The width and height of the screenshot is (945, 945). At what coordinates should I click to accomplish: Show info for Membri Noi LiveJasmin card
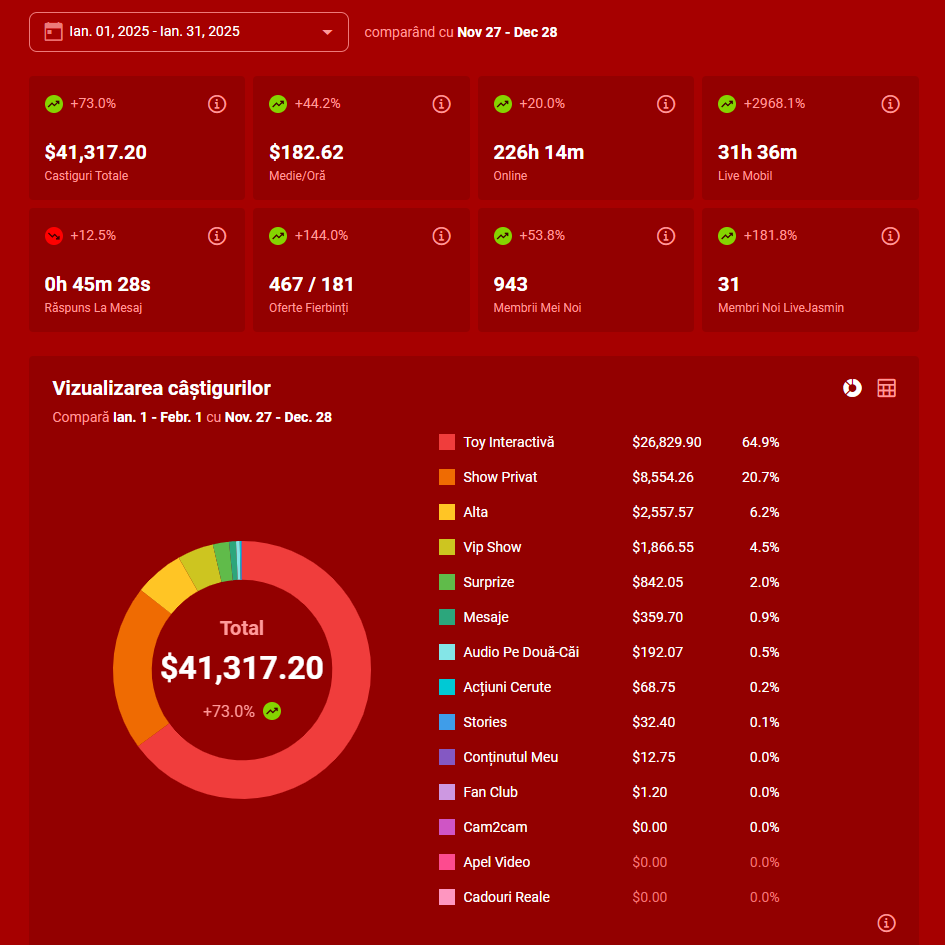(x=890, y=236)
